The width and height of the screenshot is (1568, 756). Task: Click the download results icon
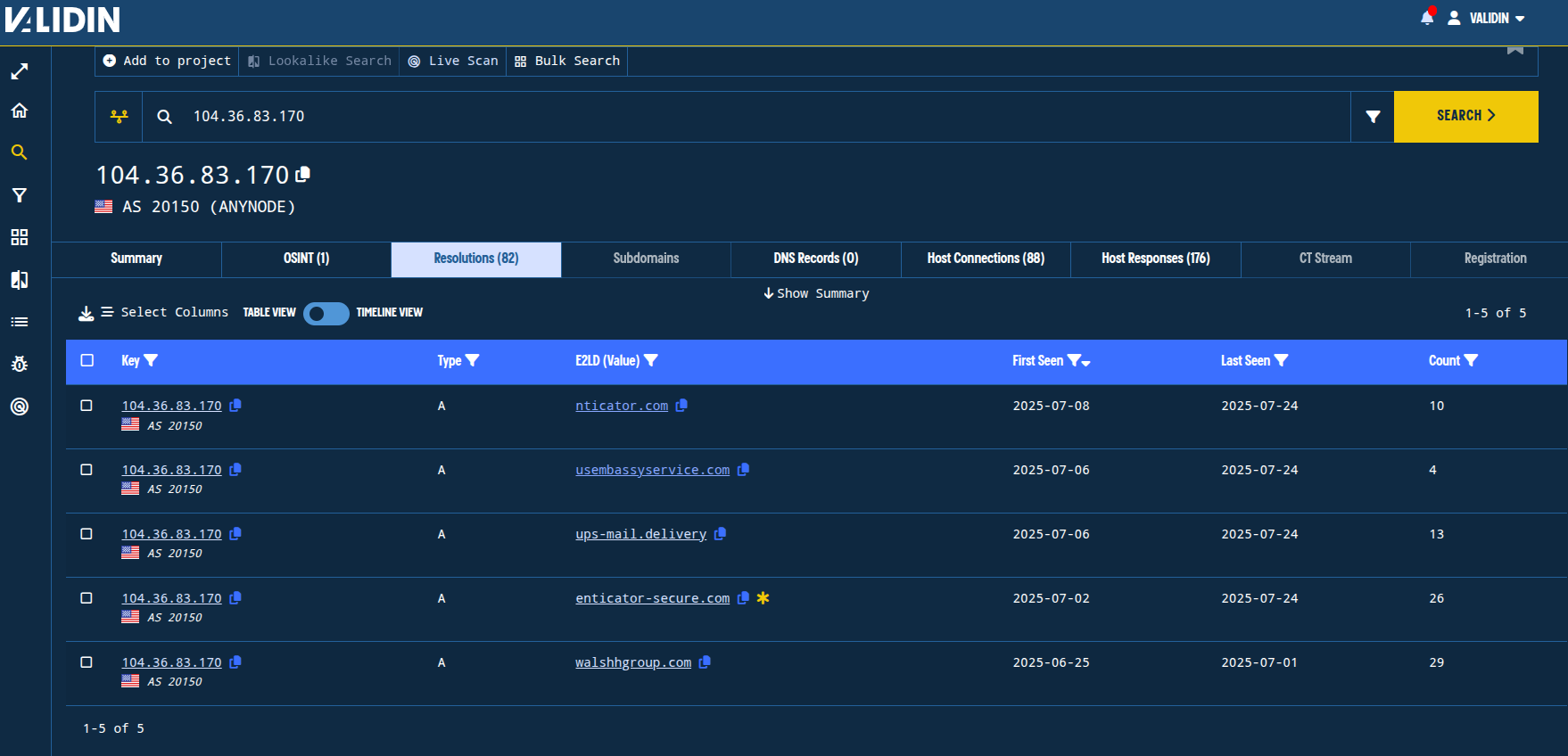87,313
